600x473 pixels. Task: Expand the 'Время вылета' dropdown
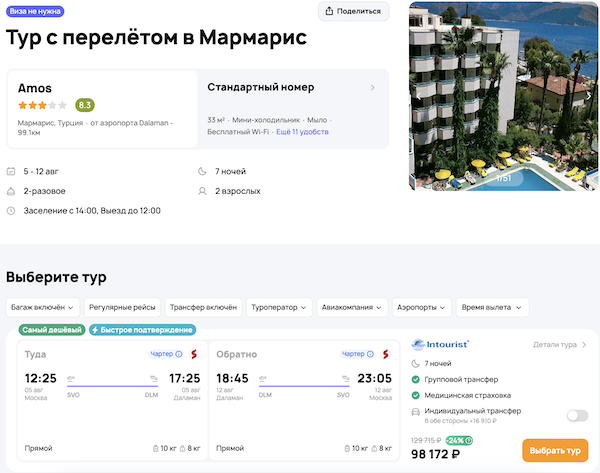tap(492, 307)
